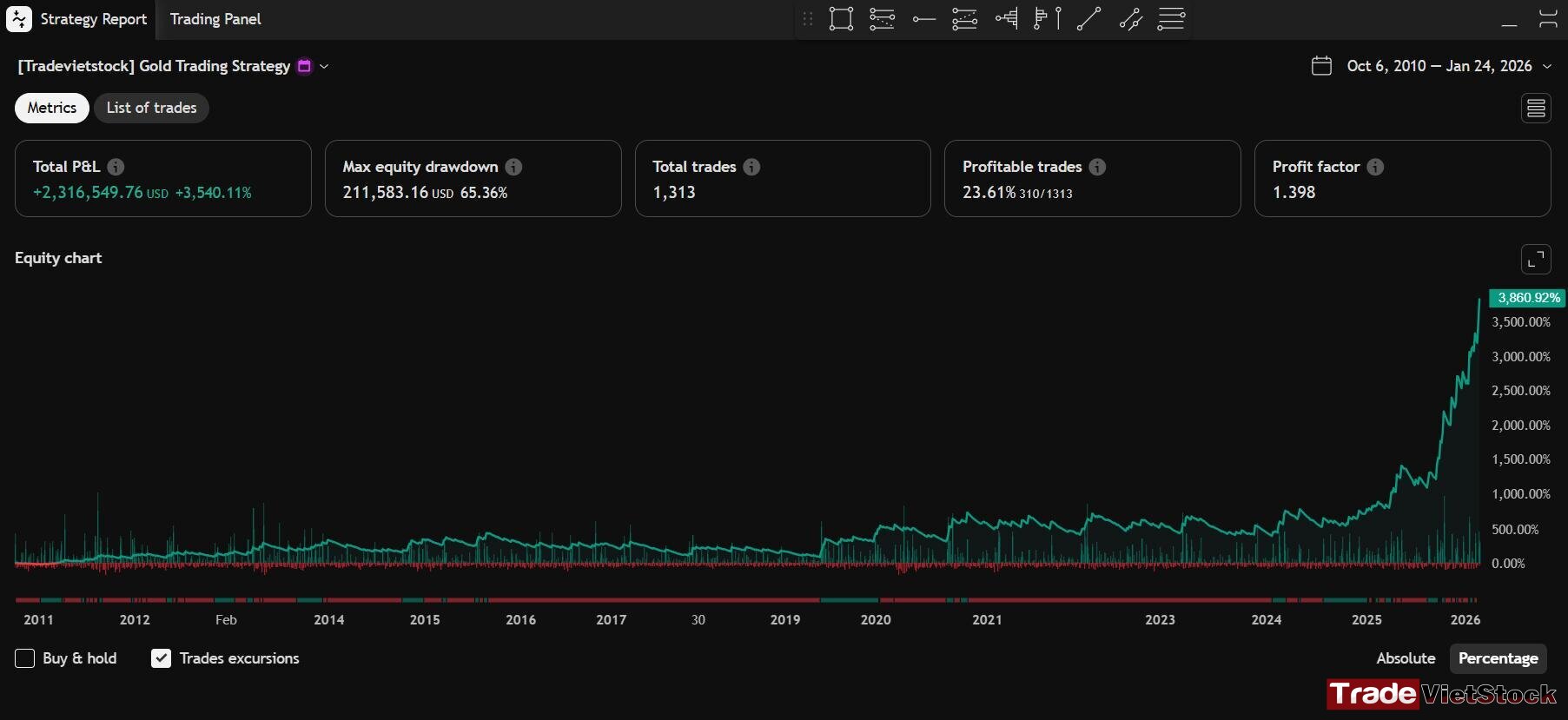Click the Total P&L card
This screenshot has width=1568, height=720.
(x=163, y=179)
